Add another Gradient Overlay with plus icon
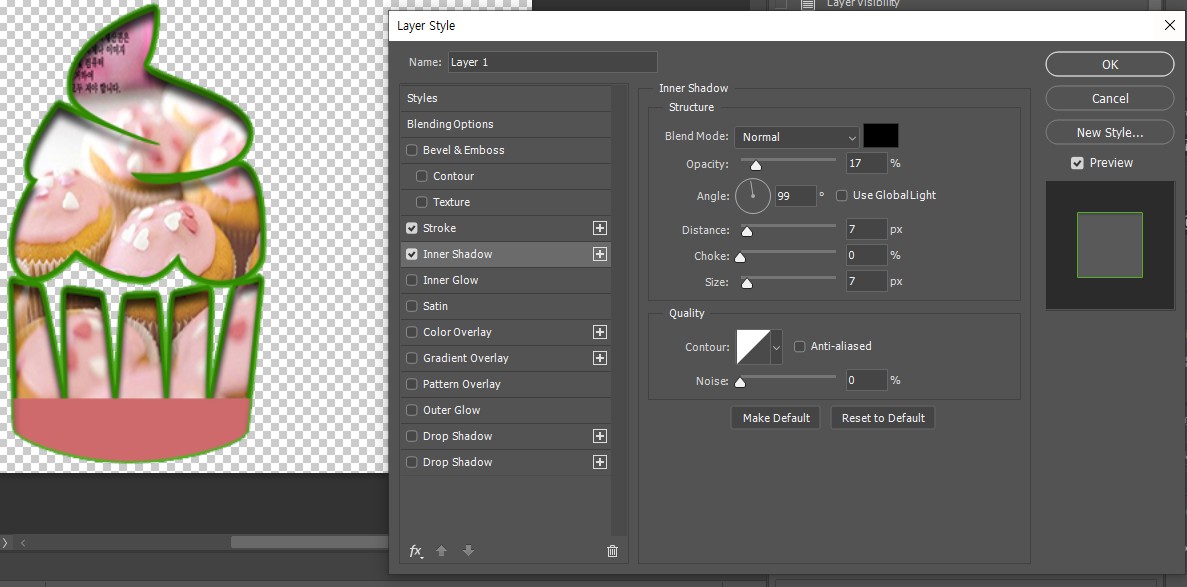Viewport: 1187px width, 587px height. point(600,358)
